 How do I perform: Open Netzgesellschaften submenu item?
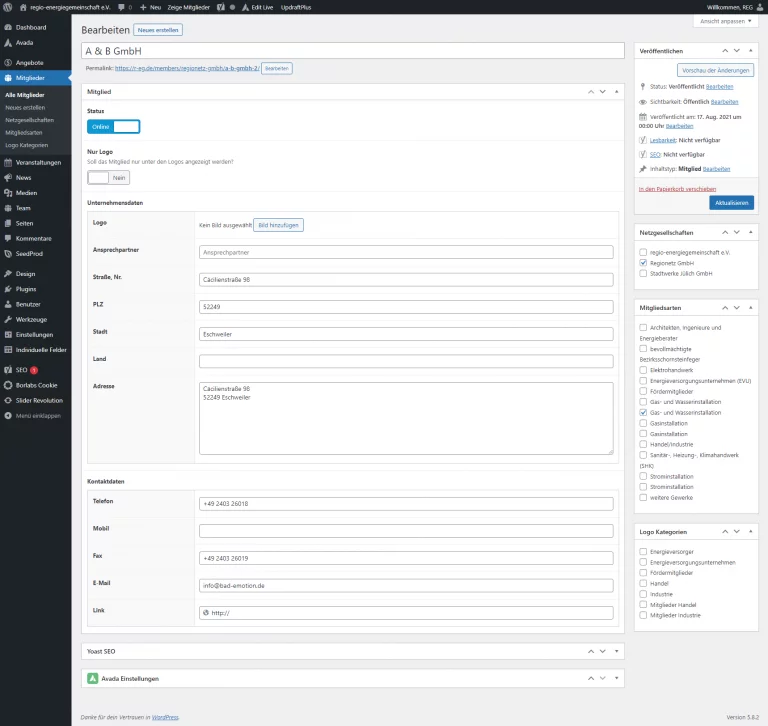(29, 120)
